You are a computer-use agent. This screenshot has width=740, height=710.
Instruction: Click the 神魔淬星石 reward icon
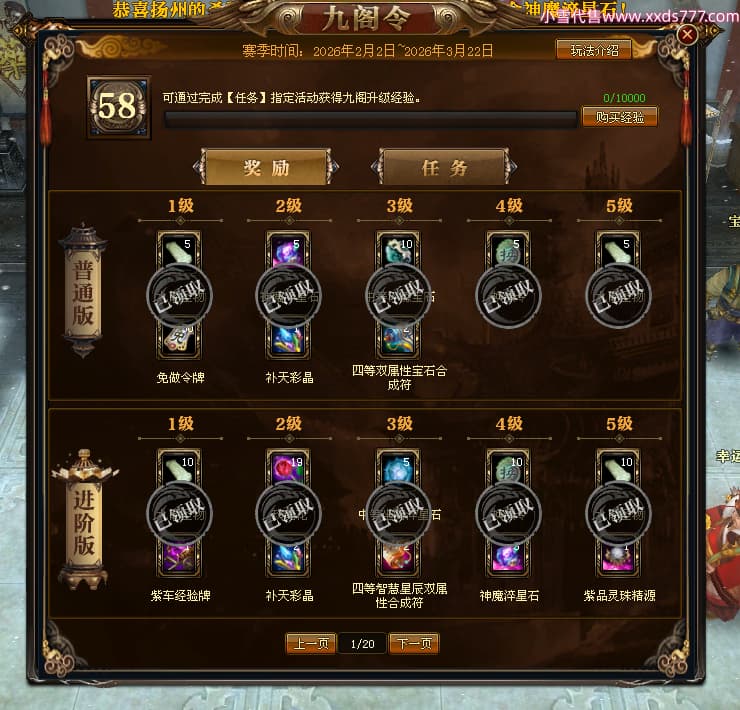[x=508, y=559]
